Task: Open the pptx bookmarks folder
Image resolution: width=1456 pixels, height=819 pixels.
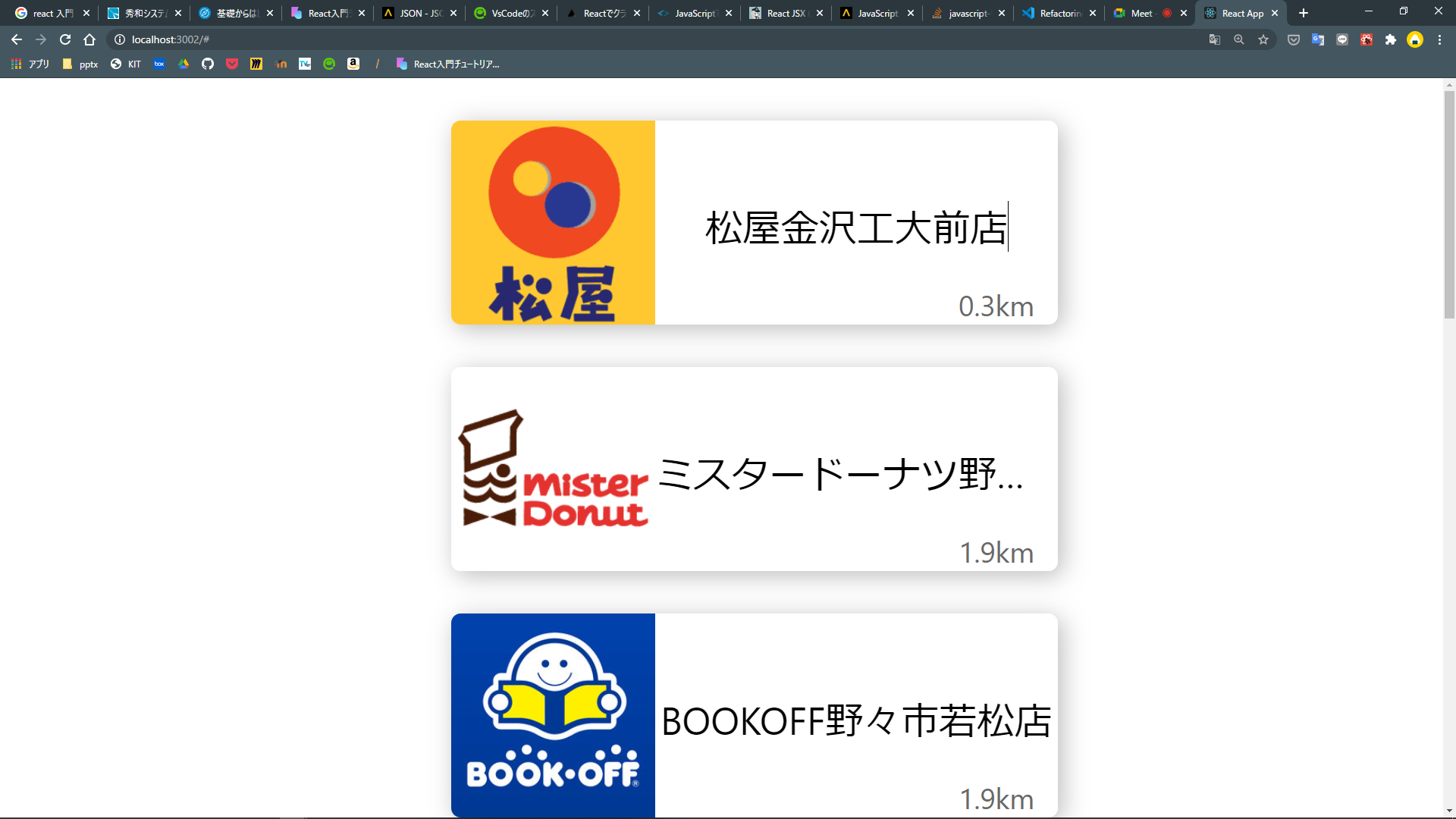Action: [x=80, y=64]
